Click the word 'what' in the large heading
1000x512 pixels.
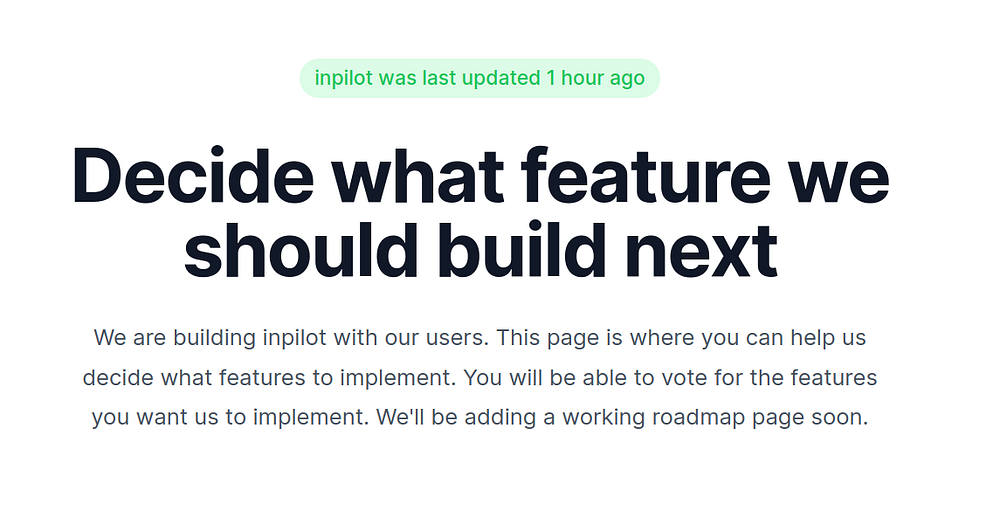pos(418,175)
